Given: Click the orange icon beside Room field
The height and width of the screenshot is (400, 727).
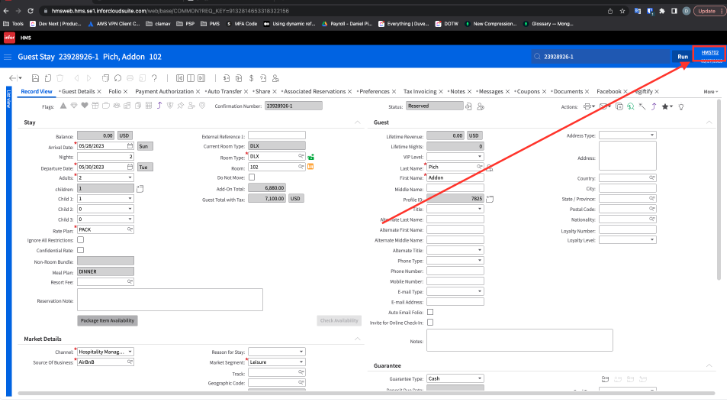Looking at the screenshot, I should point(311,167).
